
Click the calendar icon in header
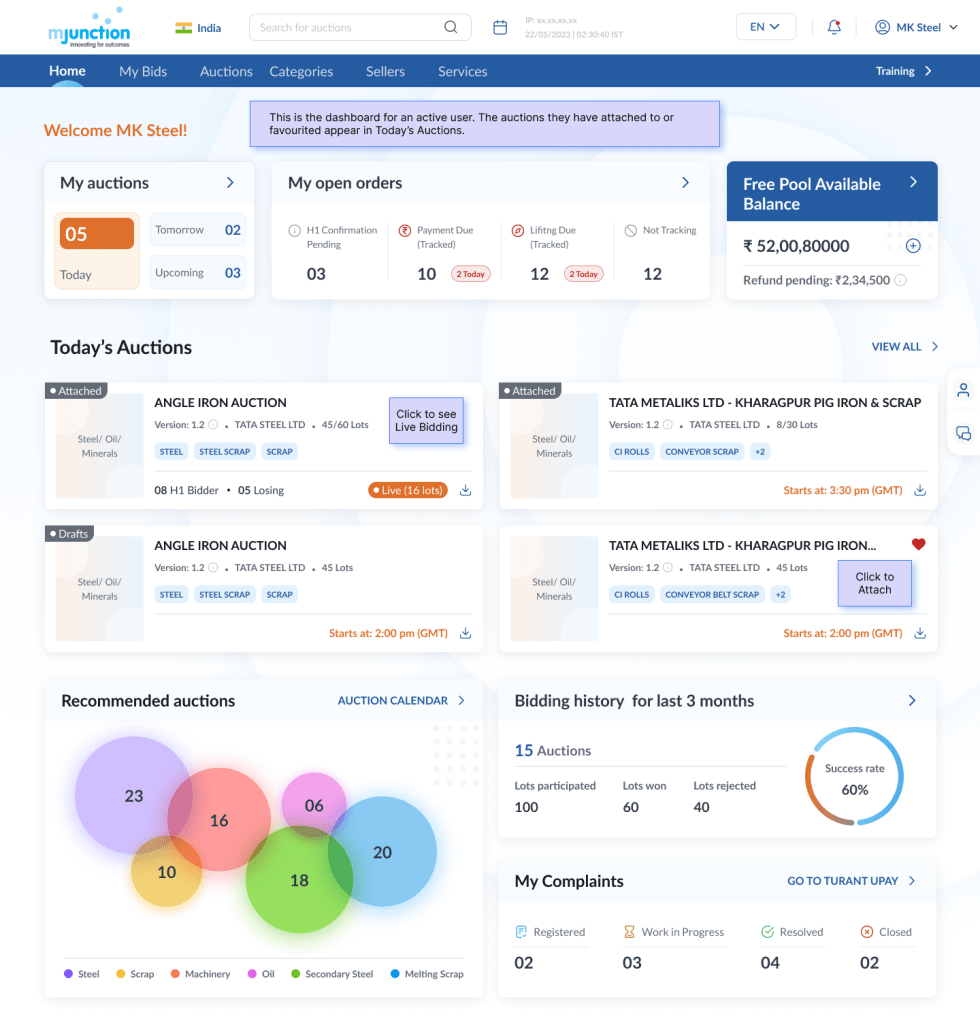click(x=500, y=27)
